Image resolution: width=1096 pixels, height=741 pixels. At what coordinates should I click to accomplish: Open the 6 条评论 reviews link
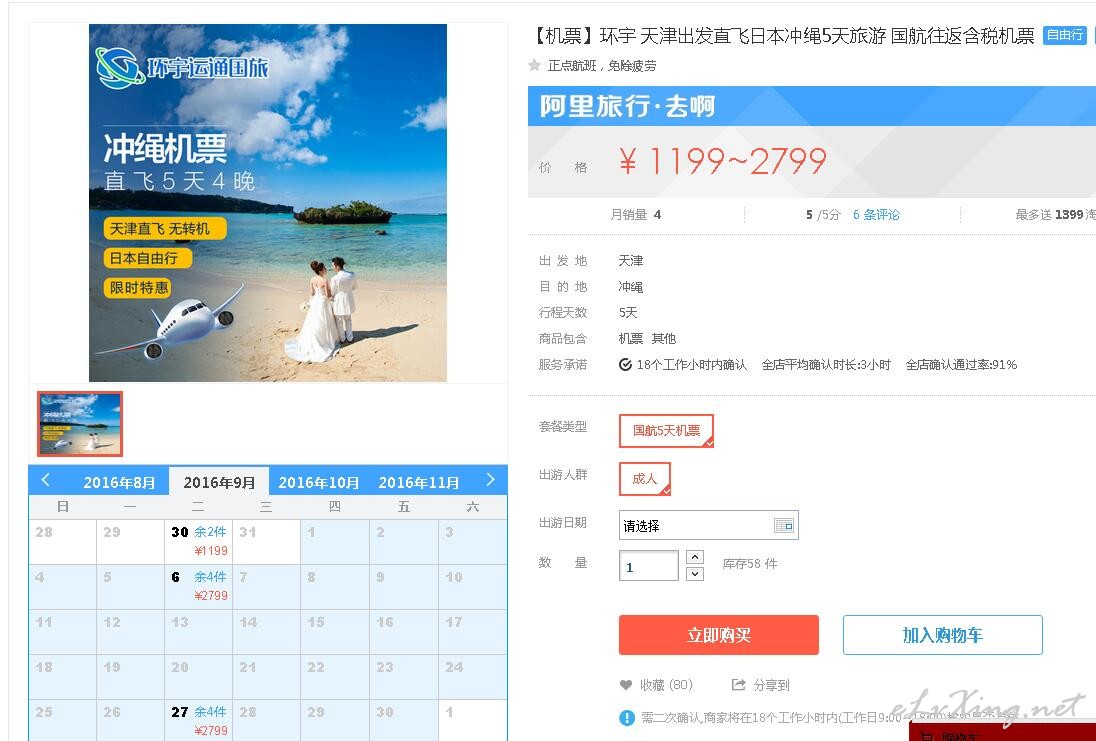[x=877, y=215]
